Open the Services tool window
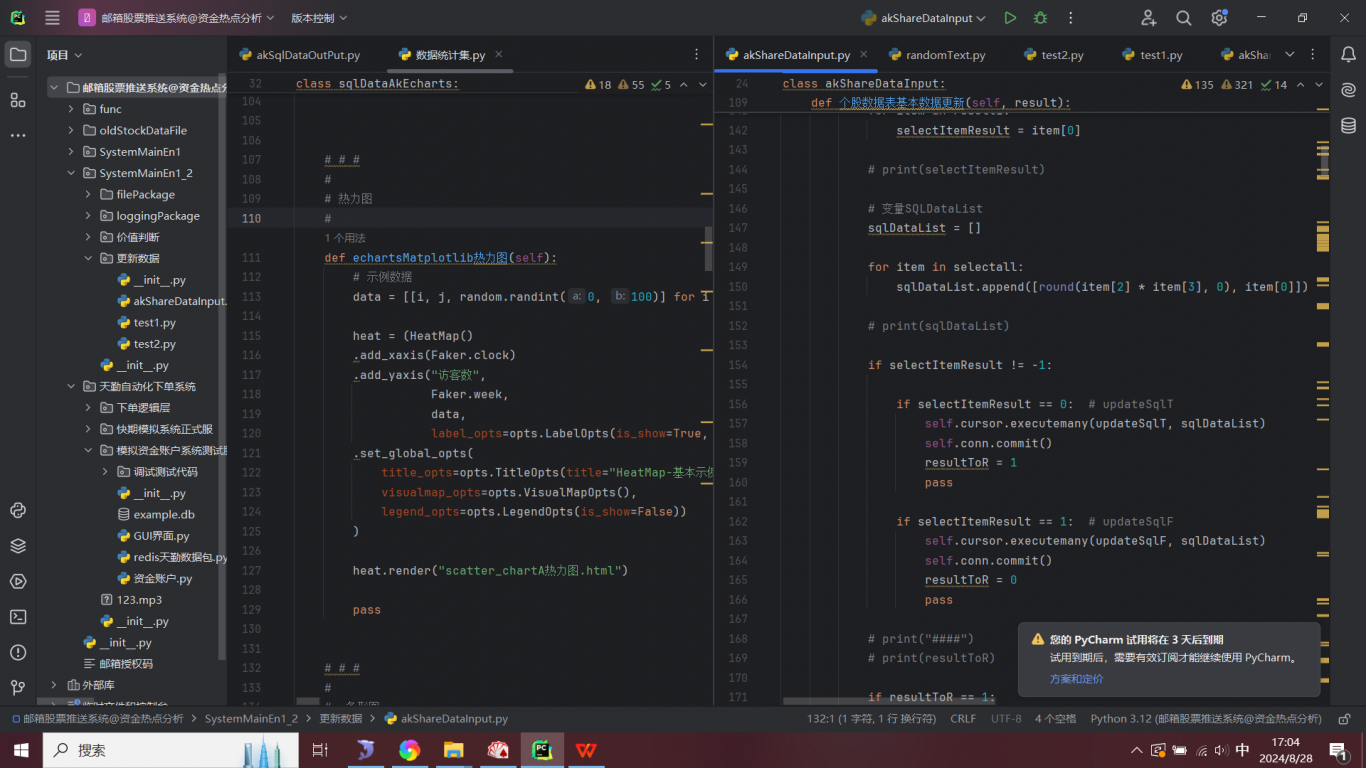1366x768 pixels. 18,581
